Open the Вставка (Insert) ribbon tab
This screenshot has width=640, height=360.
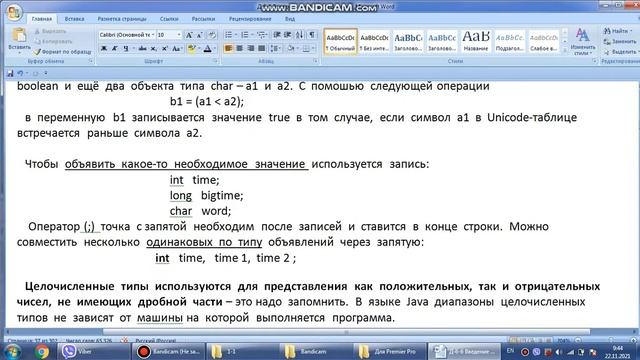pyautogui.click(x=74, y=19)
